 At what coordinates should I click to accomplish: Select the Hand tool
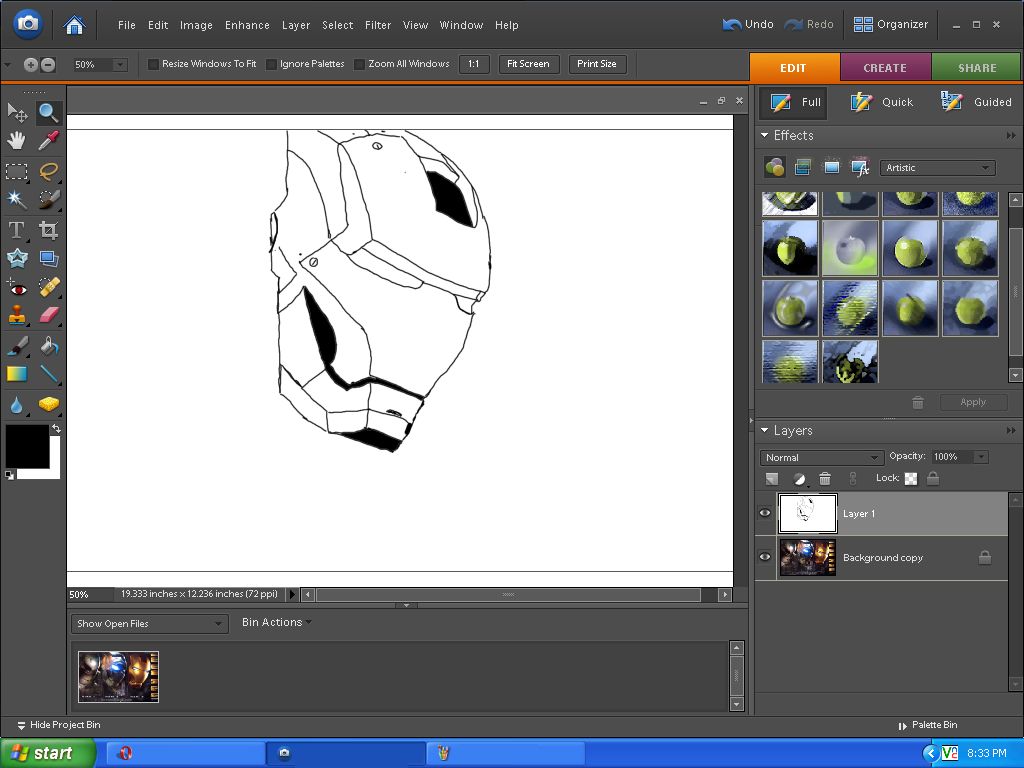tap(17, 141)
